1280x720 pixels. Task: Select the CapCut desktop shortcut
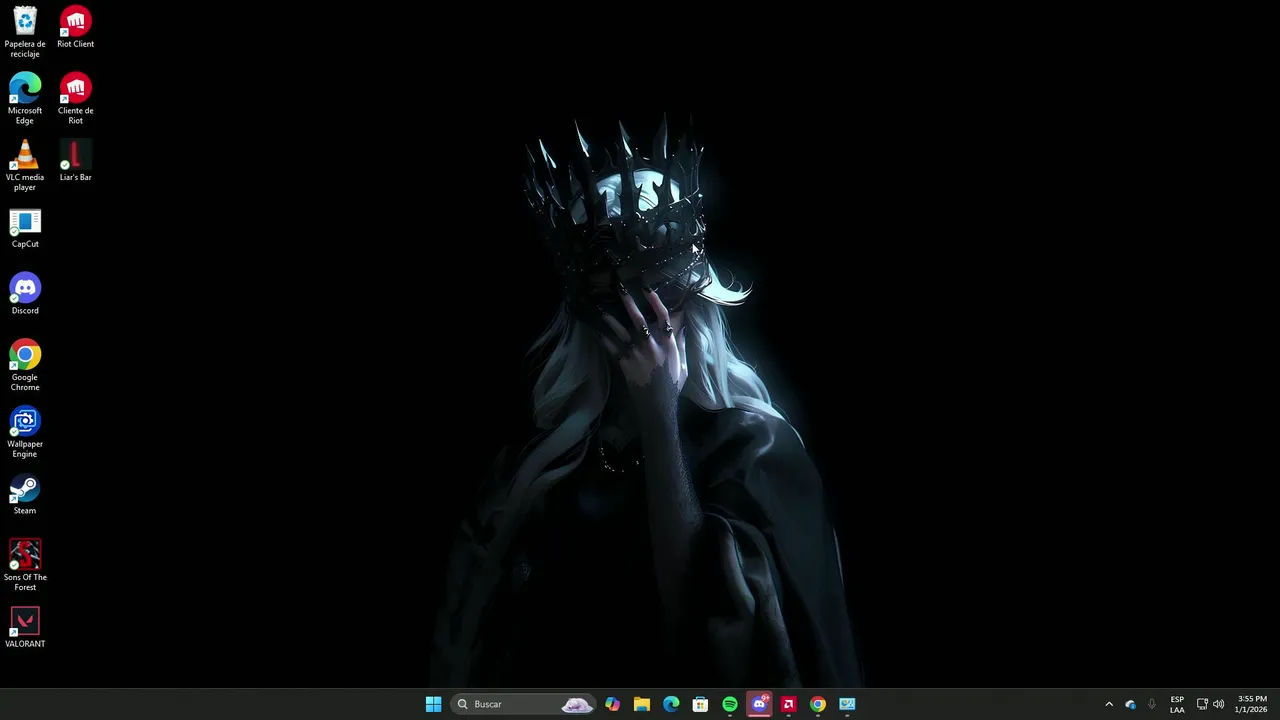pyautogui.click(x=25, y=227)
